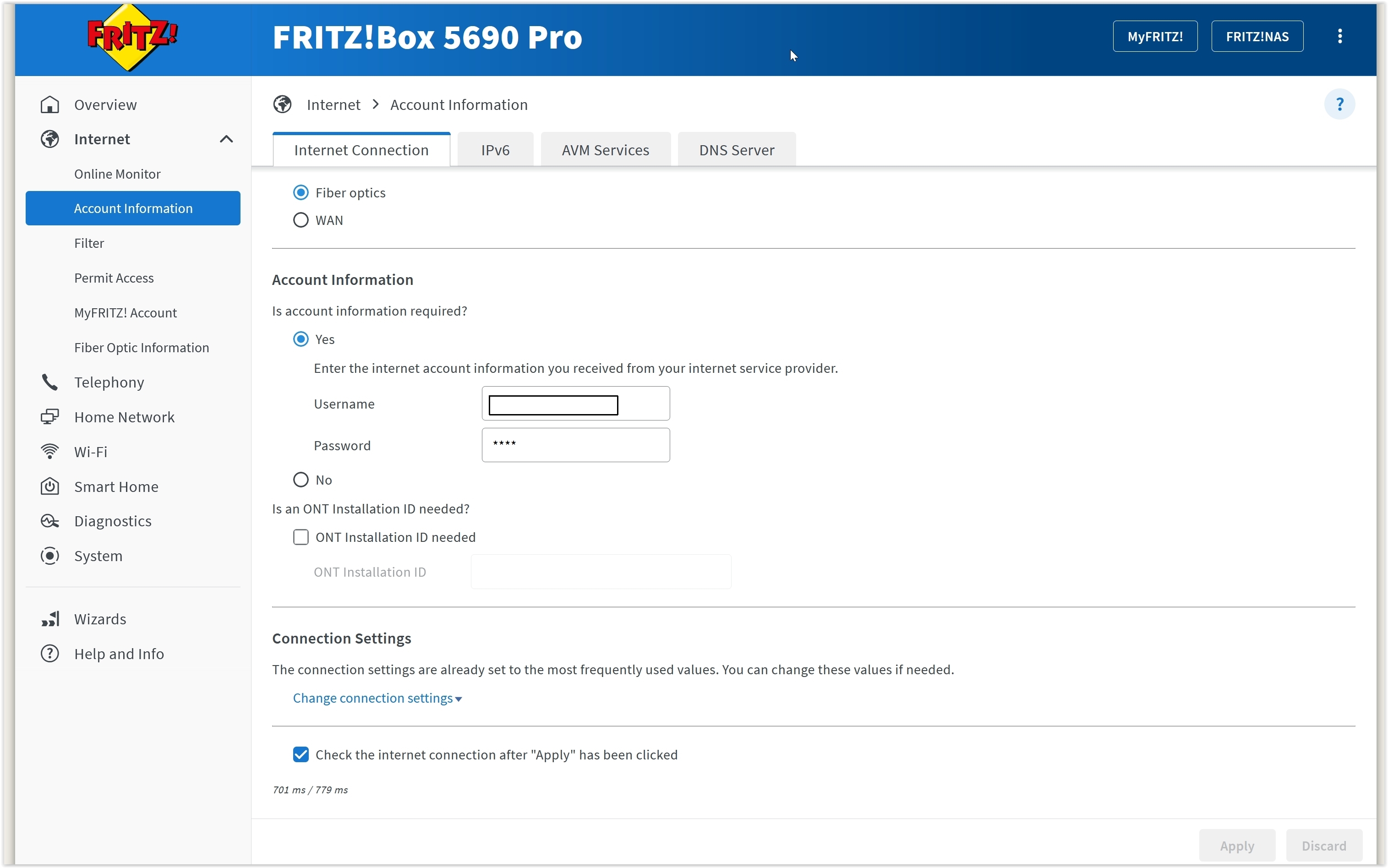Click the System icon
Screen dimensions: 1388x868
(50, 556)
